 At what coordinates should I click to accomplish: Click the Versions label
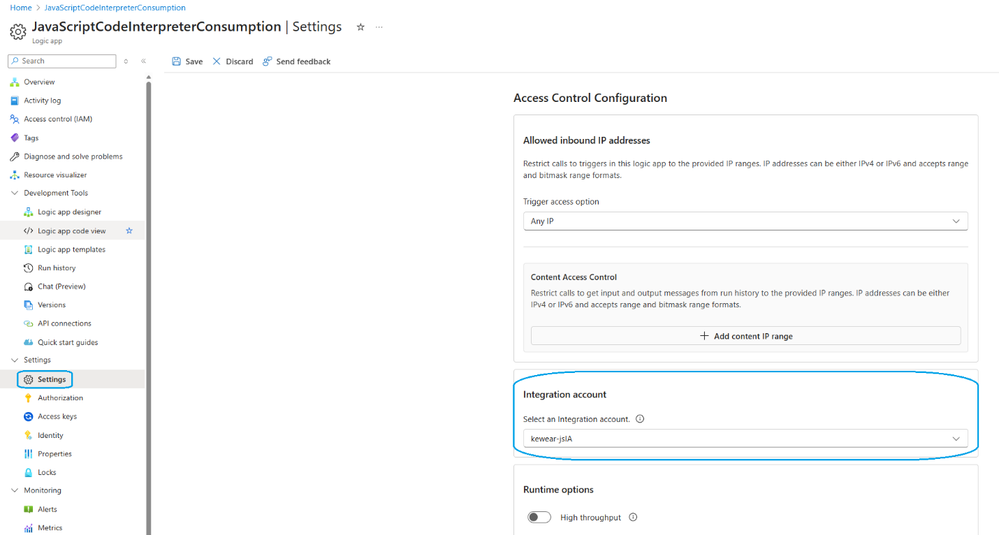tap(52, 305)
